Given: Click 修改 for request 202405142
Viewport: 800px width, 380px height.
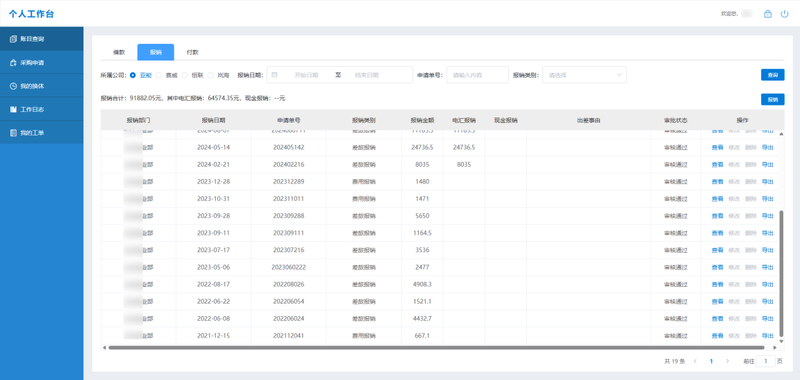Looking at the screenshot, I should click(x=734, y=147).
